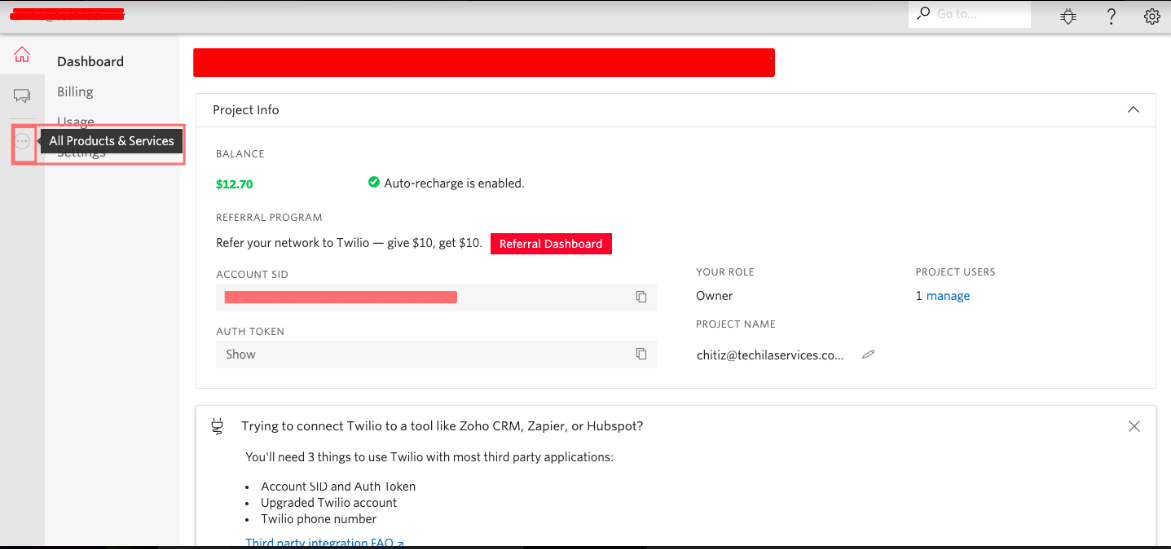Click Auto-recharge is enabled text
The width and height of the screenshot is (1171, 549).
454,183
